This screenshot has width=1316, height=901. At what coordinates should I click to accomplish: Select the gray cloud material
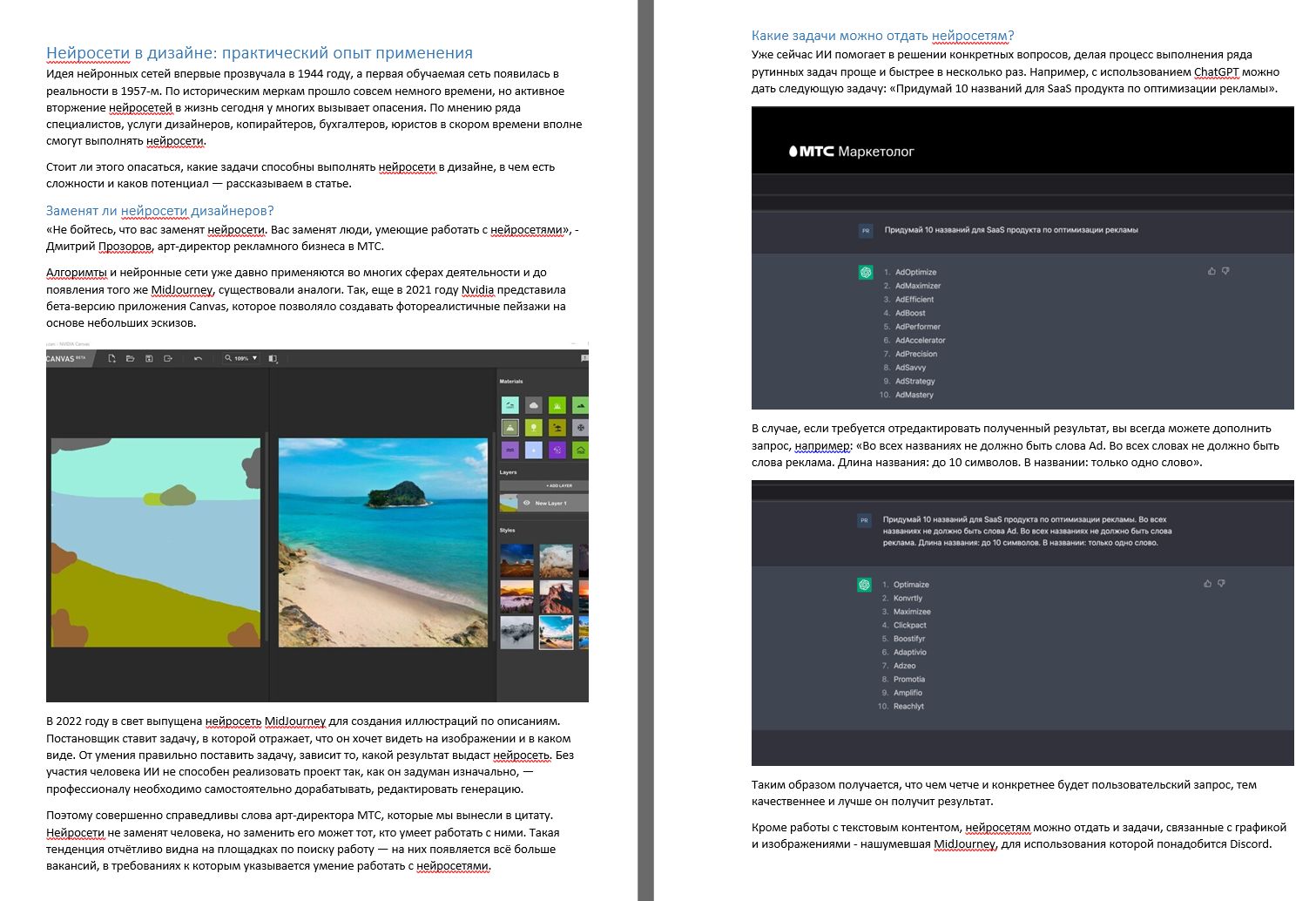click(x=533, y=404)
